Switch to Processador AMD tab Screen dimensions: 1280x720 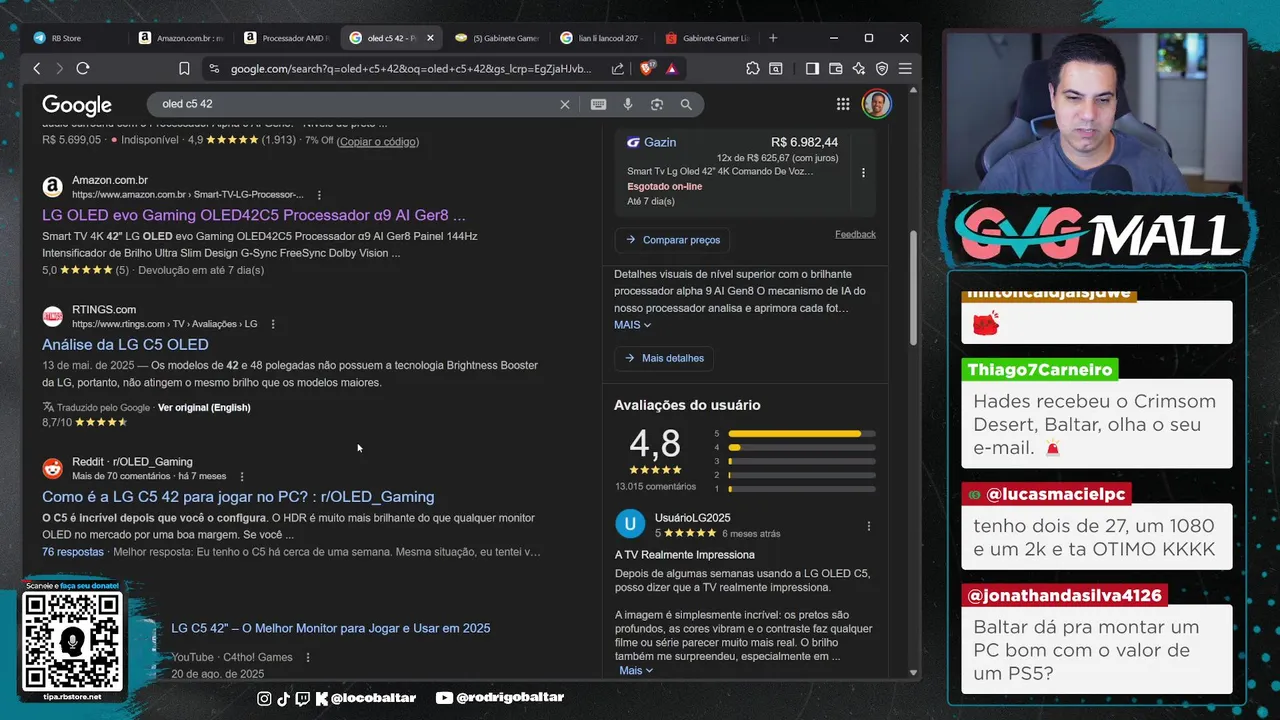pyautogui.click(x=286, y=38)
